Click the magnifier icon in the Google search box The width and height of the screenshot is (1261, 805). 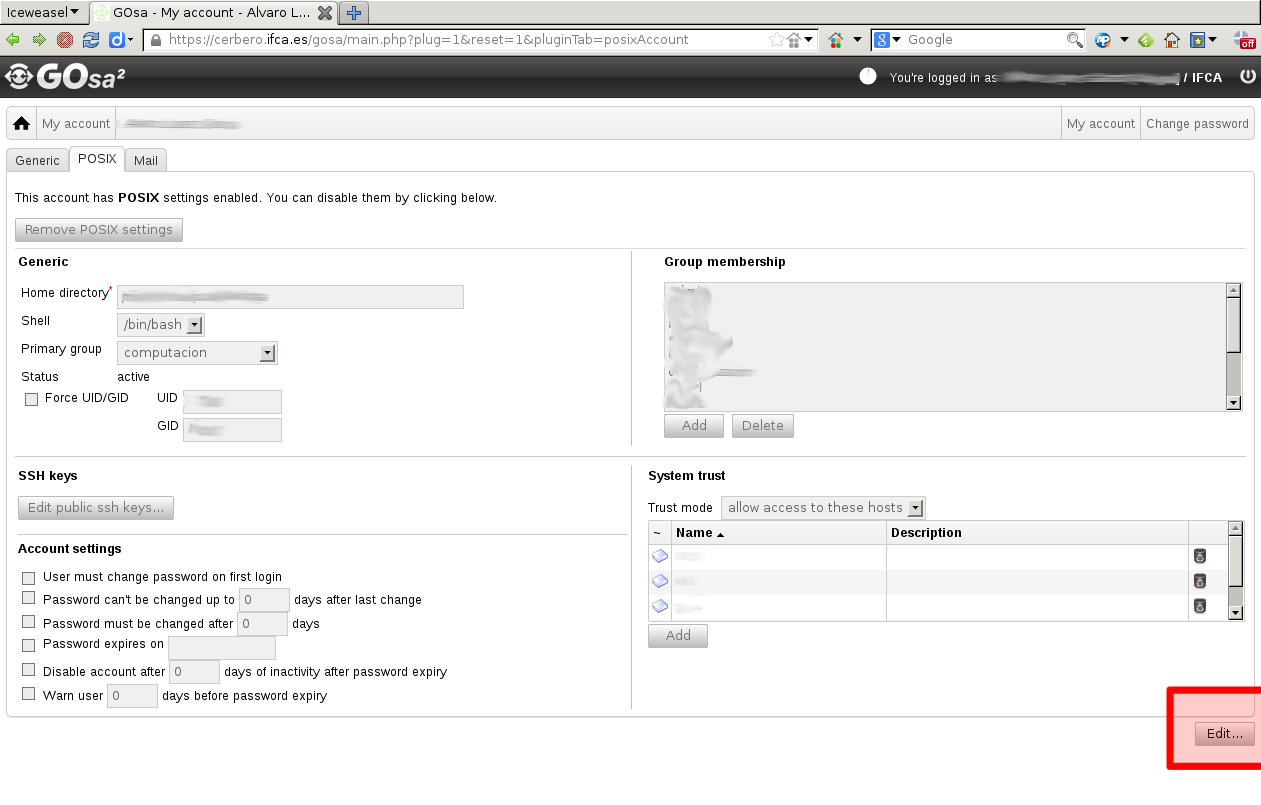(x=1074, y=40)
